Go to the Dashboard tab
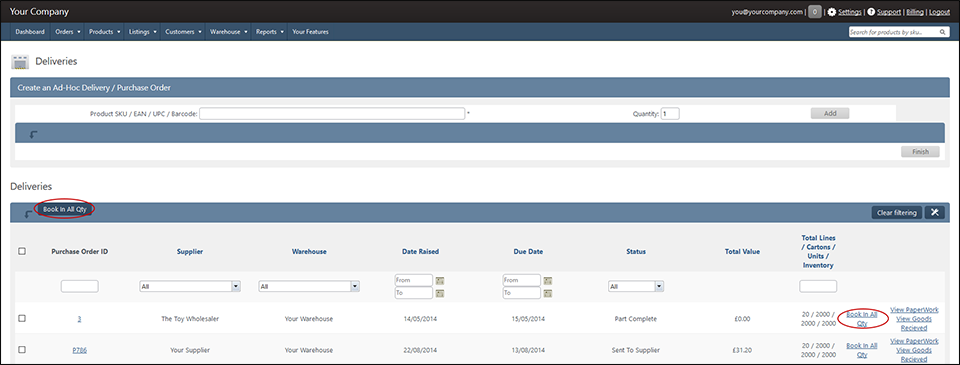Image resolution: width=960 pixels, height=365 pixels. pyautogui.click(x=30, y=31)
